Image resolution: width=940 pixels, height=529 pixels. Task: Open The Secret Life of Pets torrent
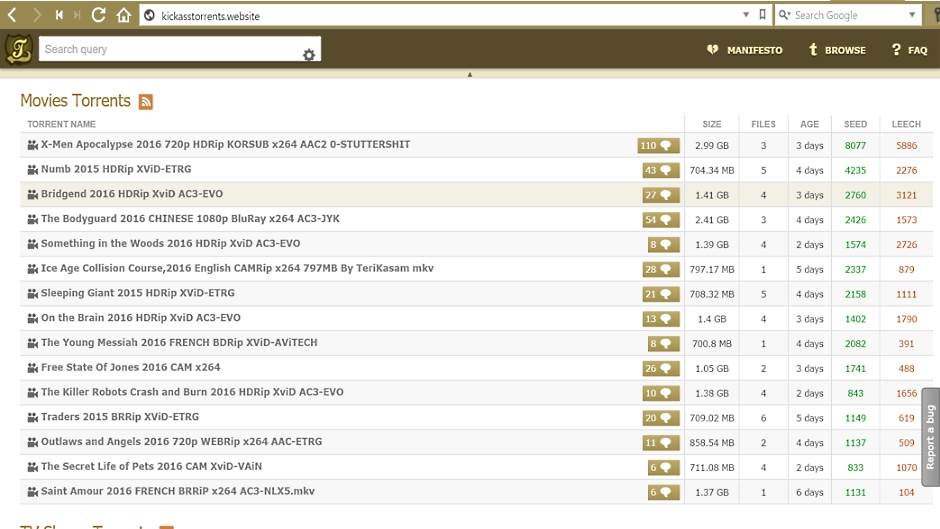click(151, 467)
